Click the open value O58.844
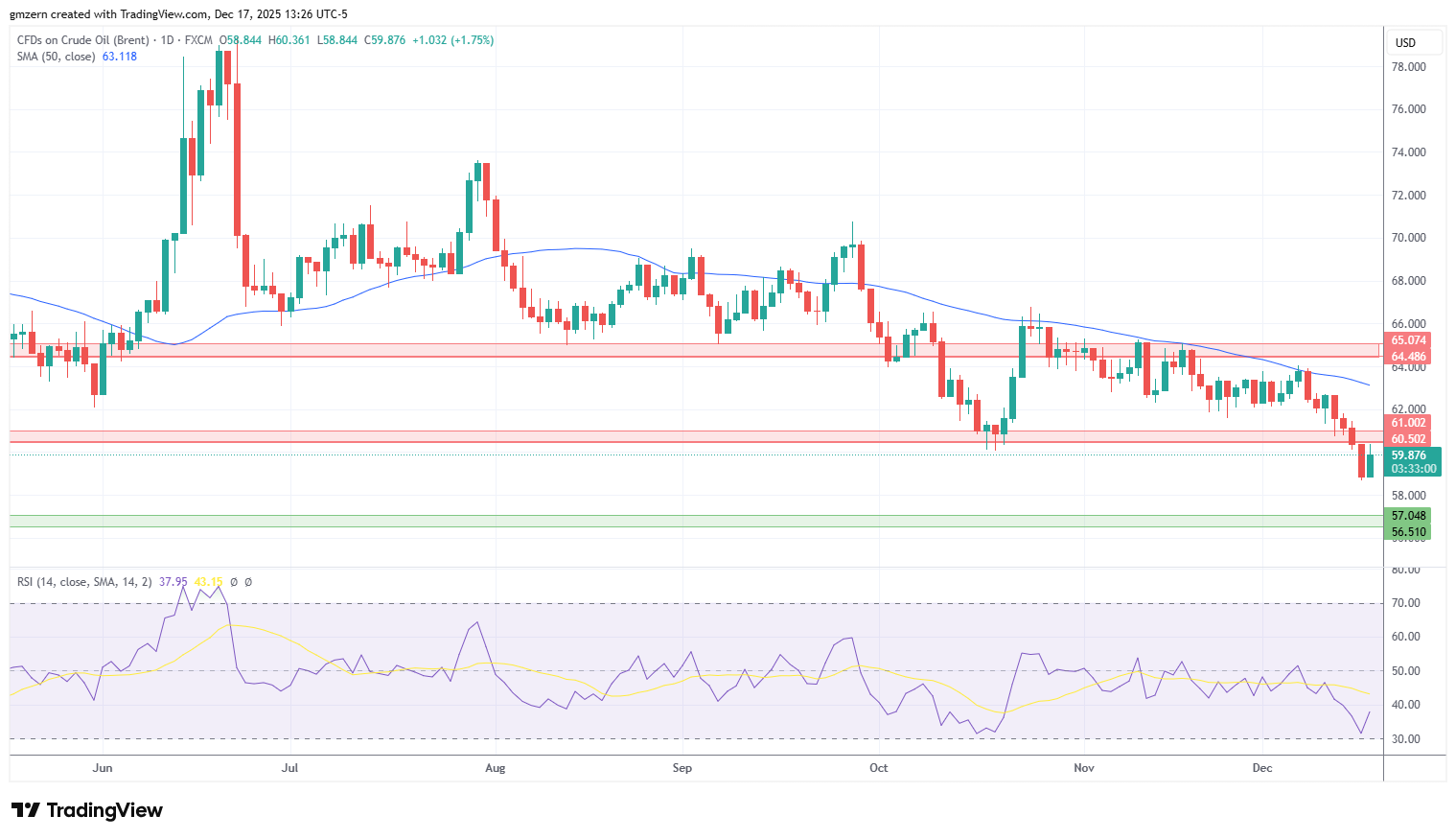Viewport: 1456px width, 839px height. (241, 40)
